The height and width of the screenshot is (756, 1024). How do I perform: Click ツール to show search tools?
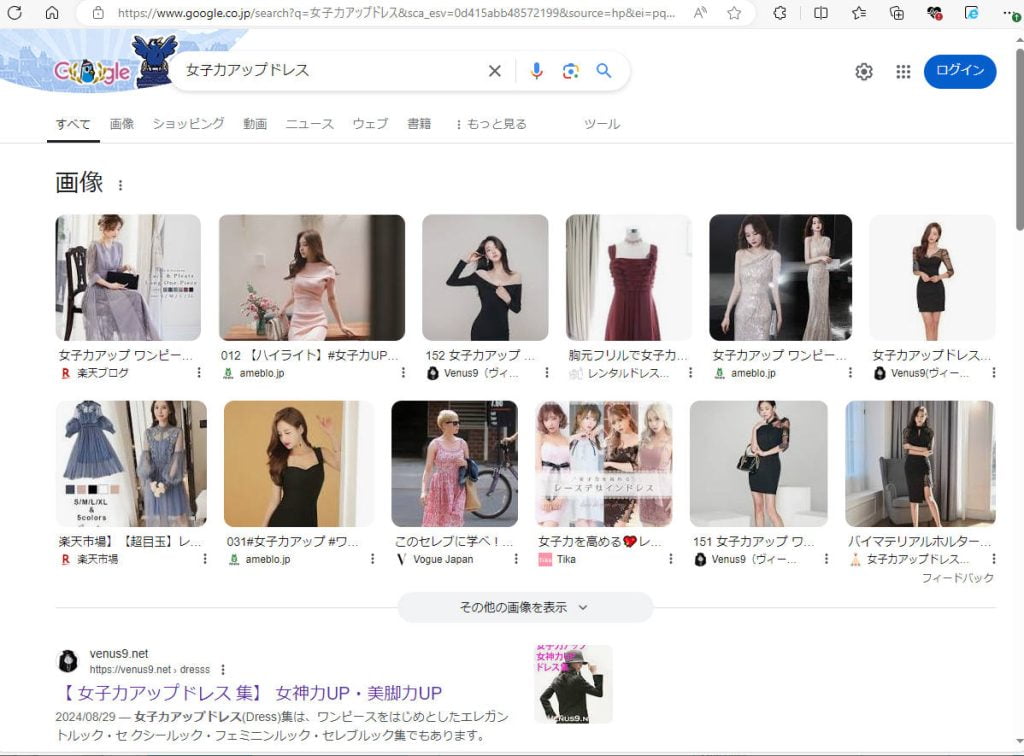(x=602, y=124)
